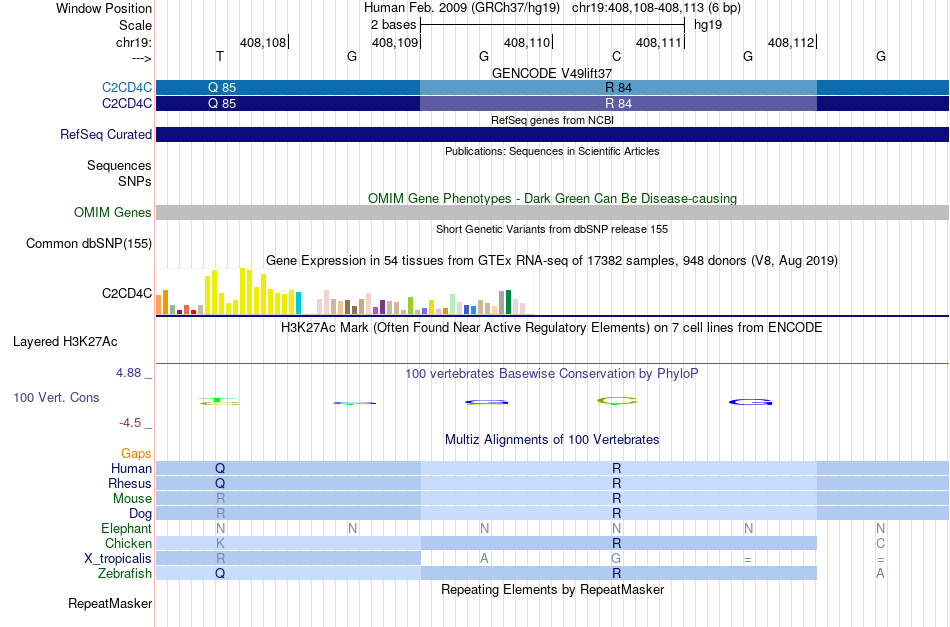
Task: Click the dark-blue C2CD4C GENCODE label
Action: point(127,104)
